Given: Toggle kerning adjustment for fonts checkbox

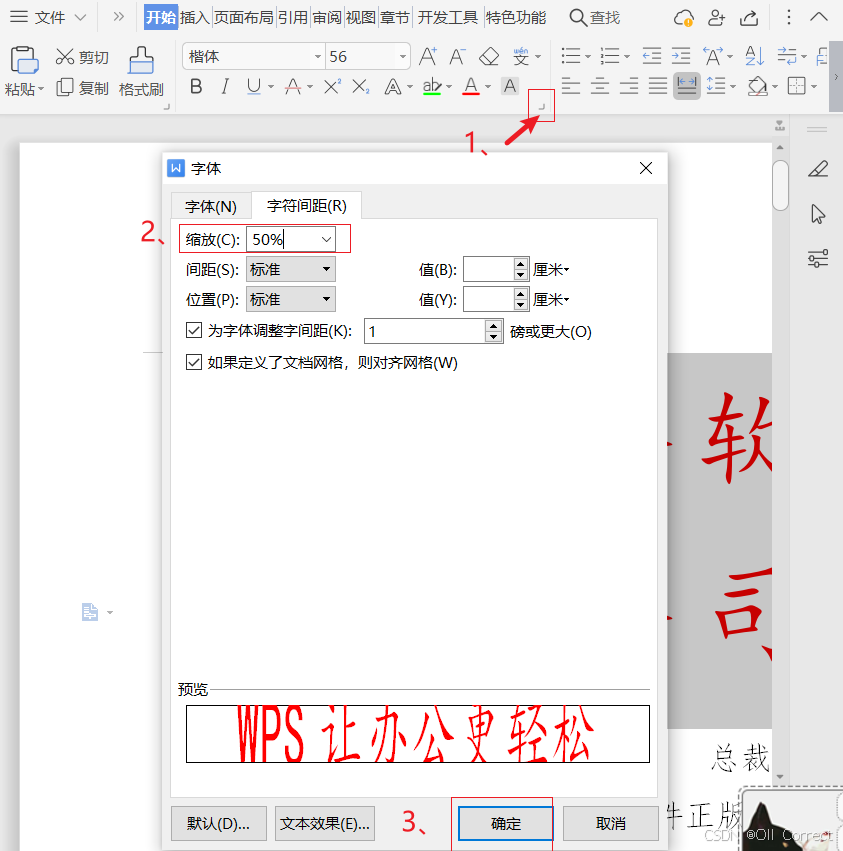Looking at the screenshot, I should [x=194, y=330].
